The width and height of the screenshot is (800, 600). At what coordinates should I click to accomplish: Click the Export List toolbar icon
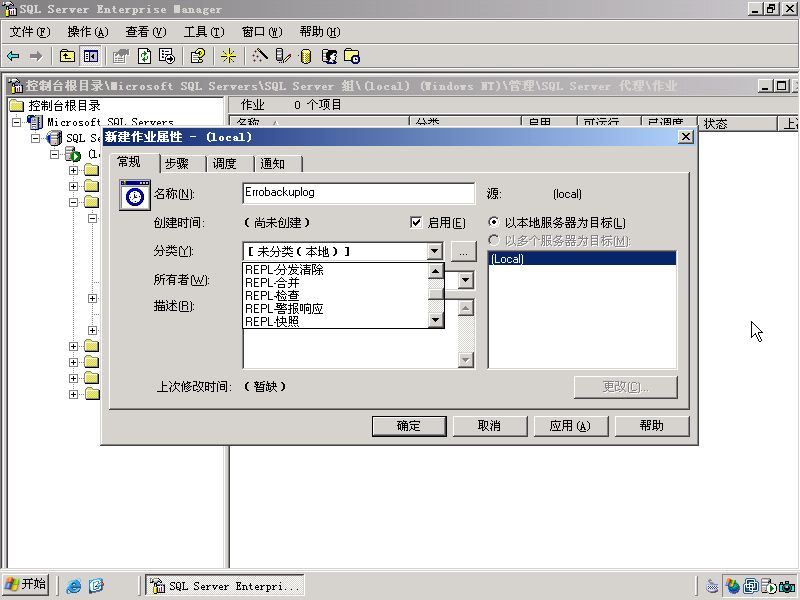click(x=167, y=56)
